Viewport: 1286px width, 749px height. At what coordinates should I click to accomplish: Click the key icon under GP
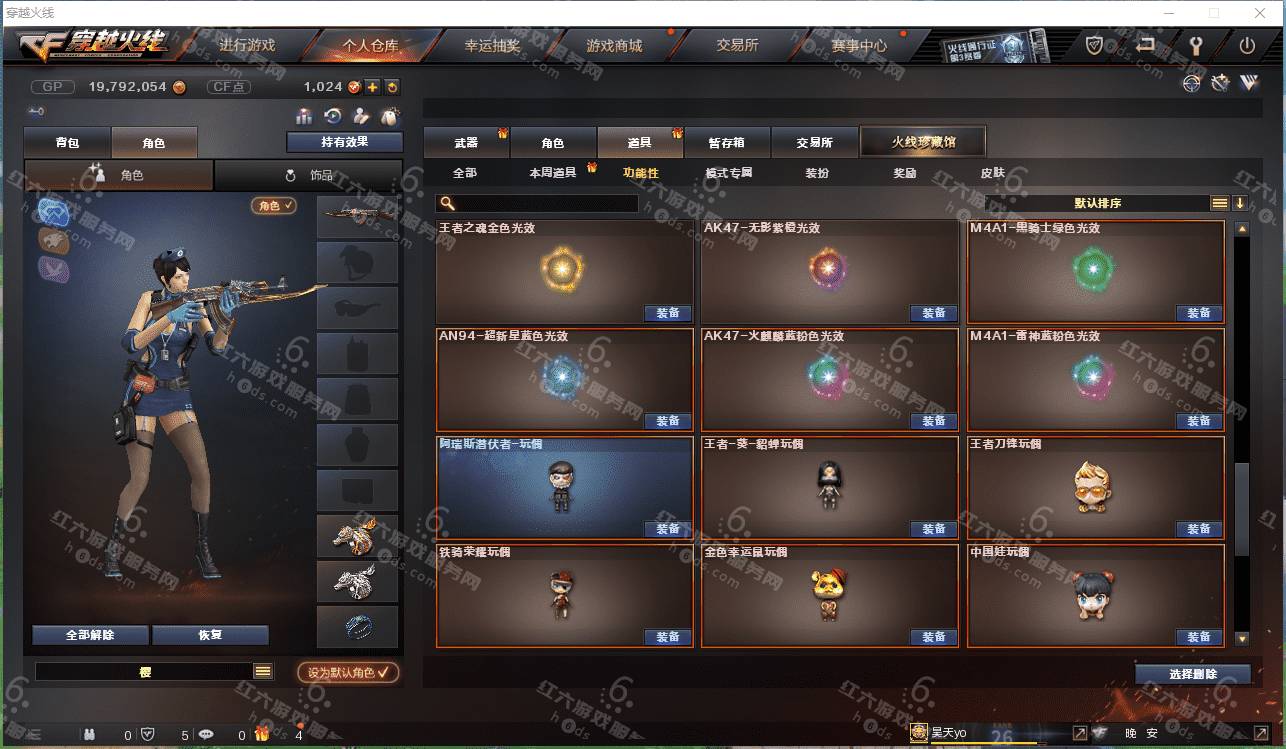click(x=36, y=111)
